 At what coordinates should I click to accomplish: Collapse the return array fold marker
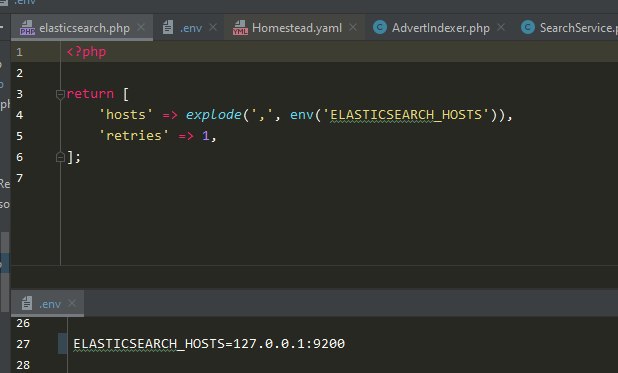[60, 94]
